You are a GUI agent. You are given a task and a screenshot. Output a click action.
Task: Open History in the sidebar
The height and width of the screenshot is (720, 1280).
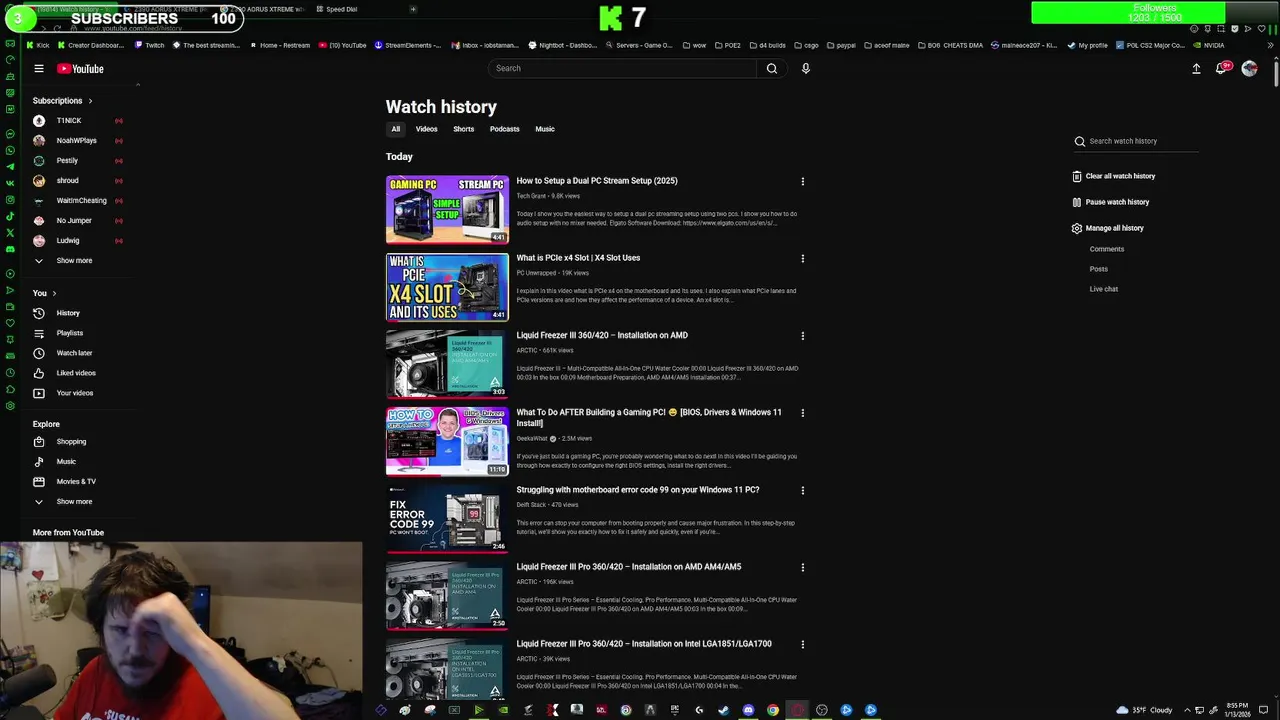(x=68, y=313)
